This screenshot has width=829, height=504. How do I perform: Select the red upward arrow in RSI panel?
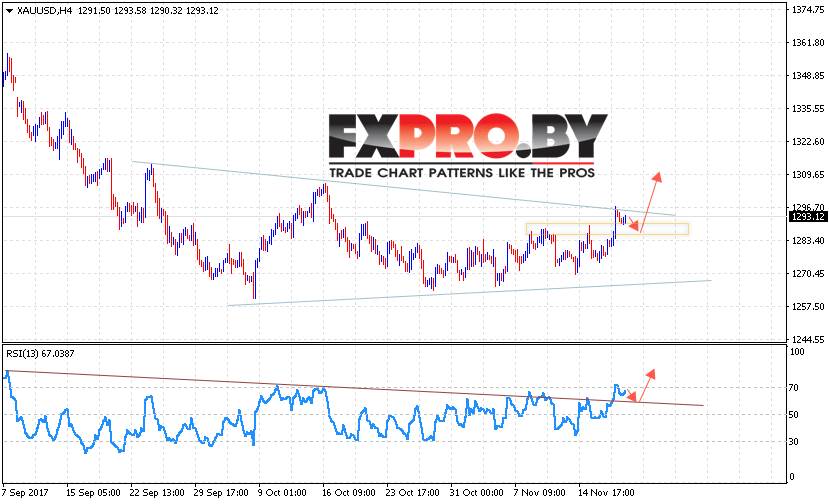pyautogui.click(x=647, y=386)
